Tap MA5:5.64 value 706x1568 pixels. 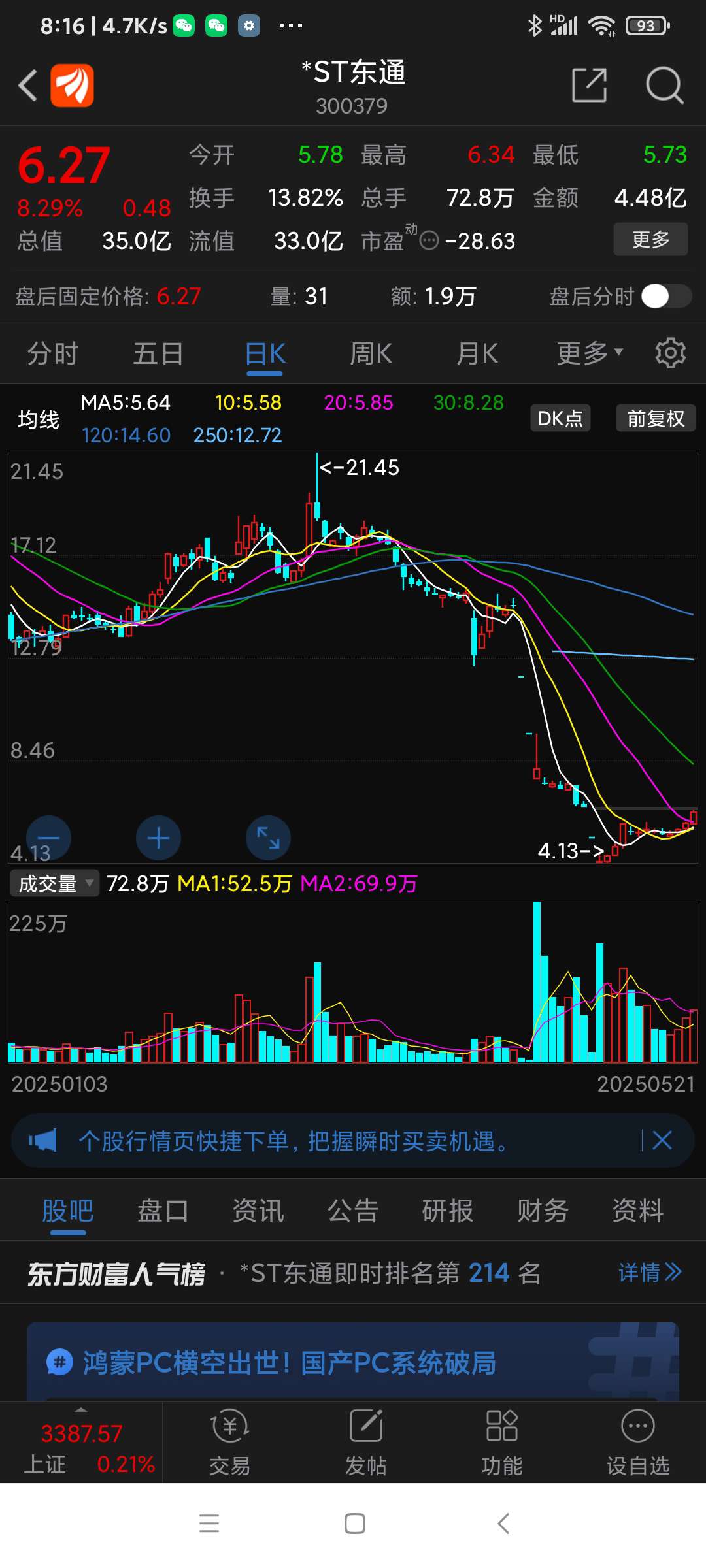click(x=126, y=402)
